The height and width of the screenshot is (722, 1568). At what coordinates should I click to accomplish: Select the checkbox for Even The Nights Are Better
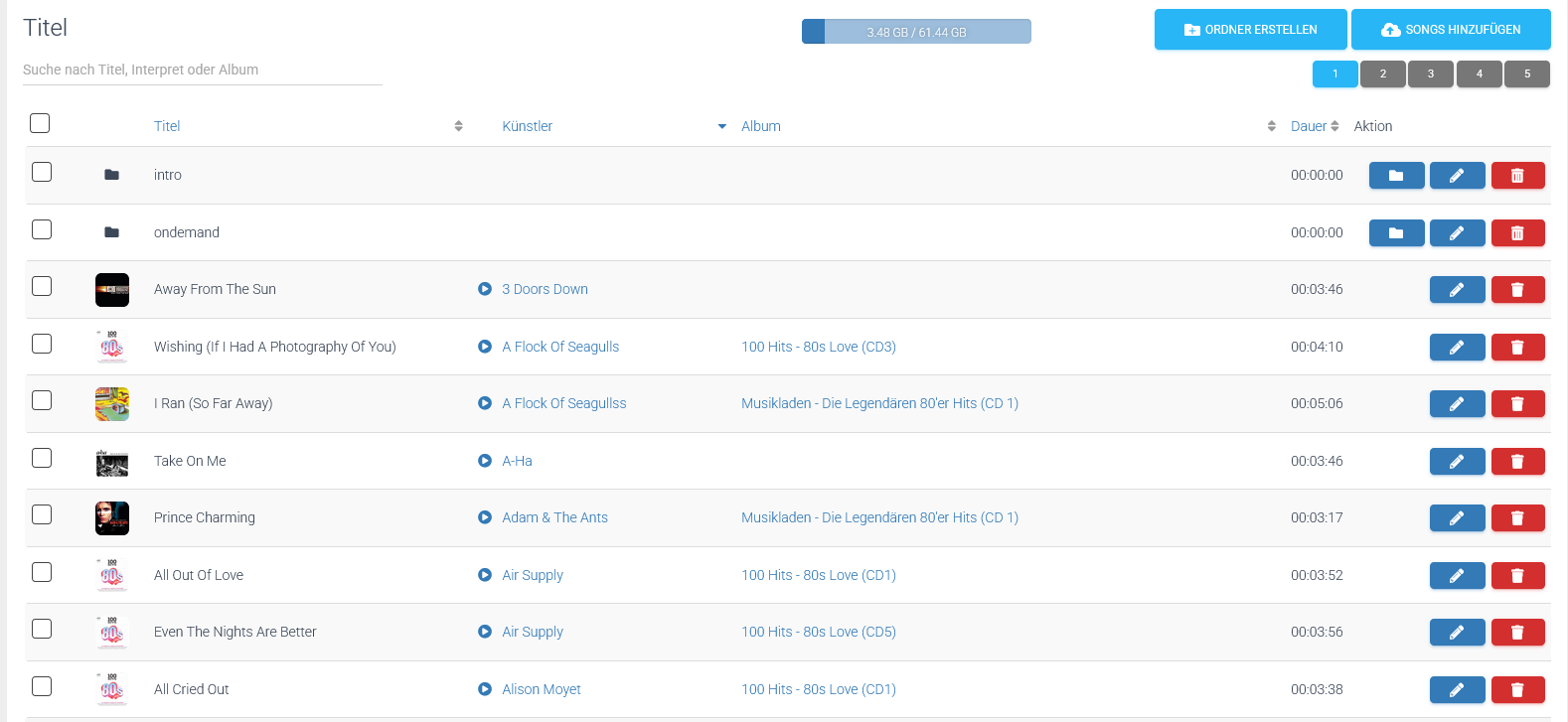[x=42, y=629]
